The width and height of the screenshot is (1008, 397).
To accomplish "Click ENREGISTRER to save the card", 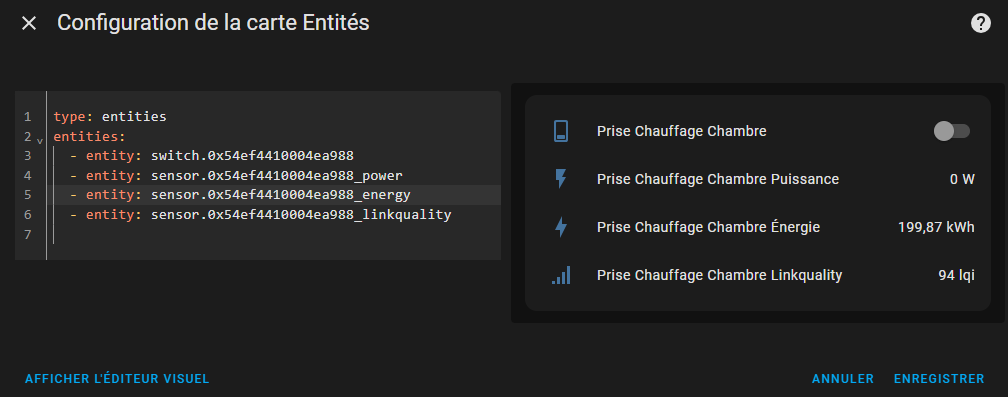I will click(939, 379).
